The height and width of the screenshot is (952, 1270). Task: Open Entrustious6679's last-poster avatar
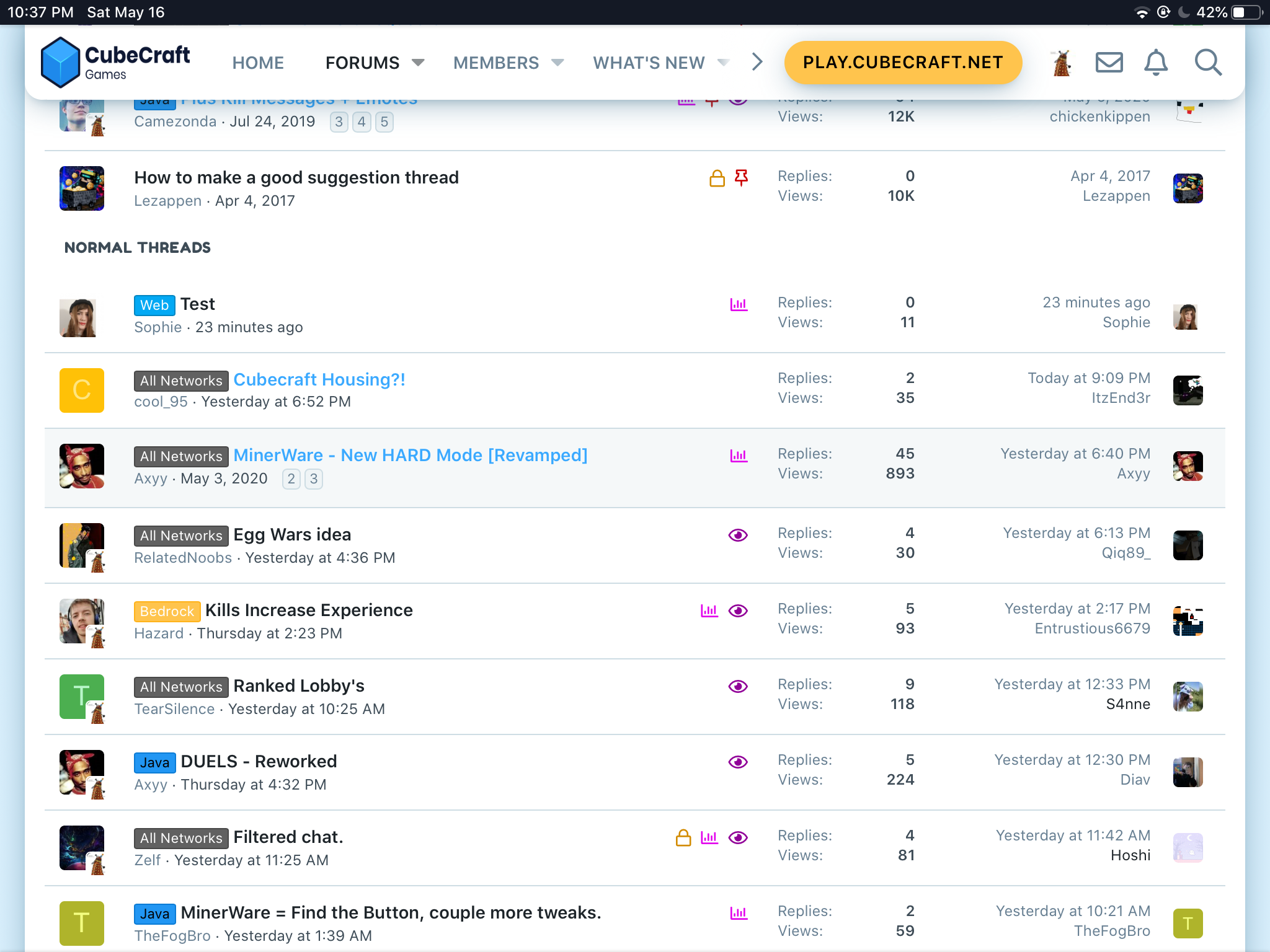point(1188,621)
